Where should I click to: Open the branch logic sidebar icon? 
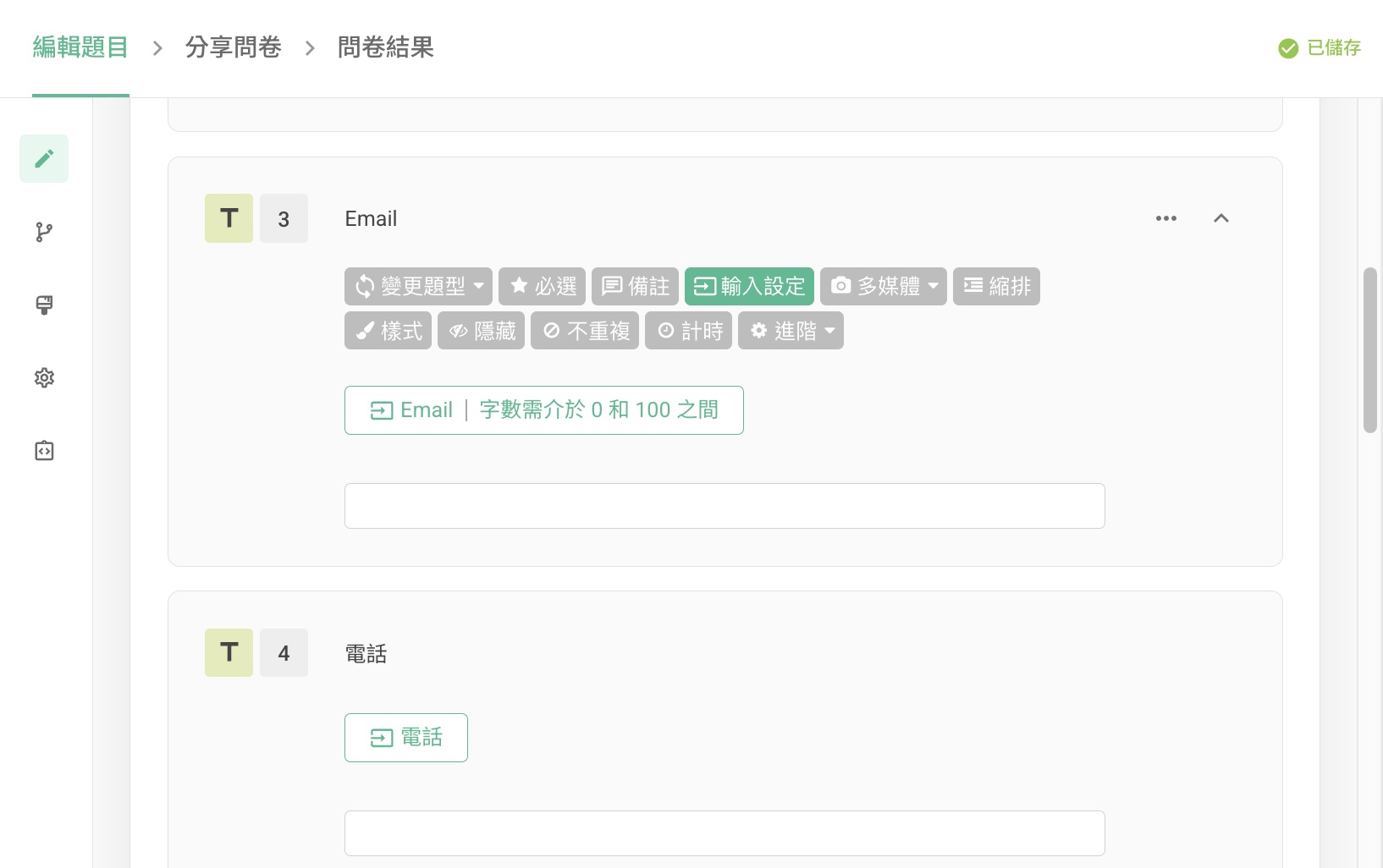[x=44, y=232]
